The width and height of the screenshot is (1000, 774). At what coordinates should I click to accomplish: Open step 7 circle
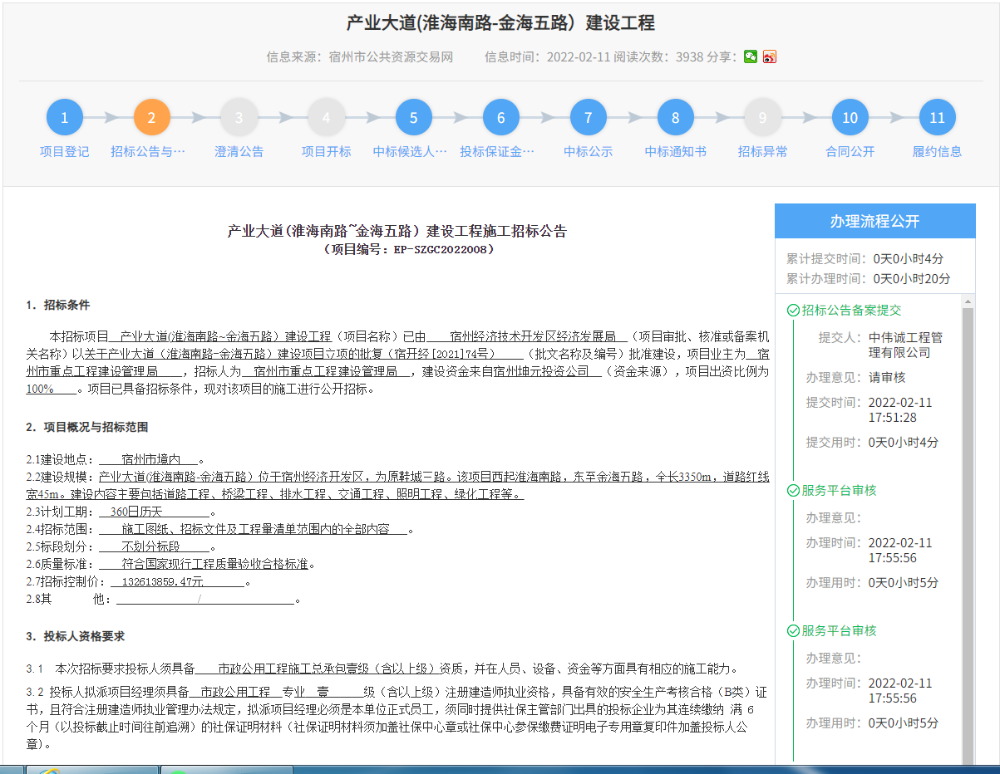pyautogui.click(x=588, y=117)
